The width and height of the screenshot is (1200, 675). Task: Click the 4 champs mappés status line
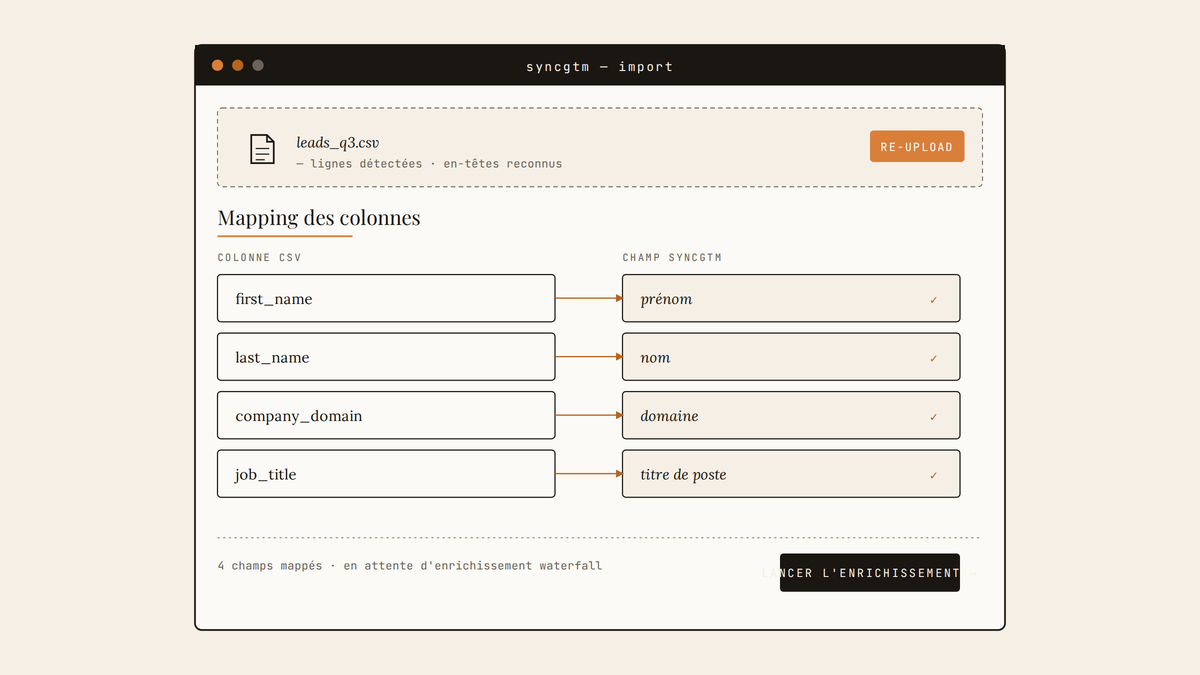[x=410, y=565]
